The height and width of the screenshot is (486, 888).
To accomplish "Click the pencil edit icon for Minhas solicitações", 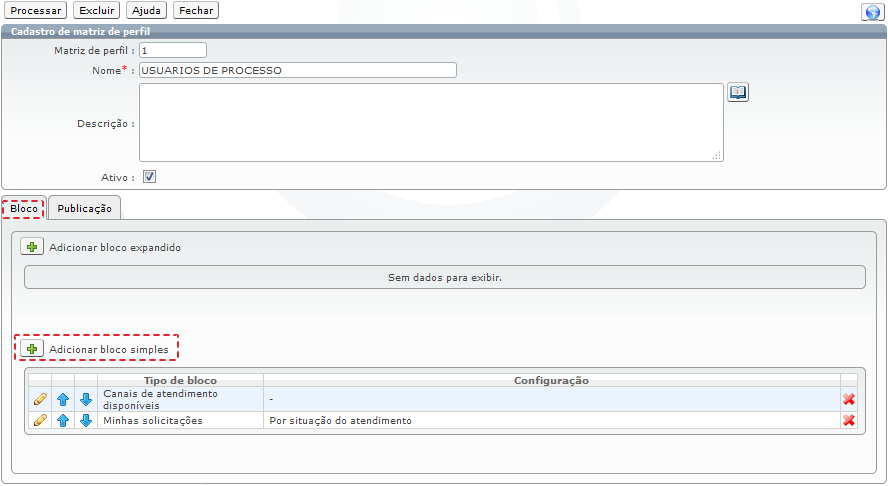I will coord(40,421).
